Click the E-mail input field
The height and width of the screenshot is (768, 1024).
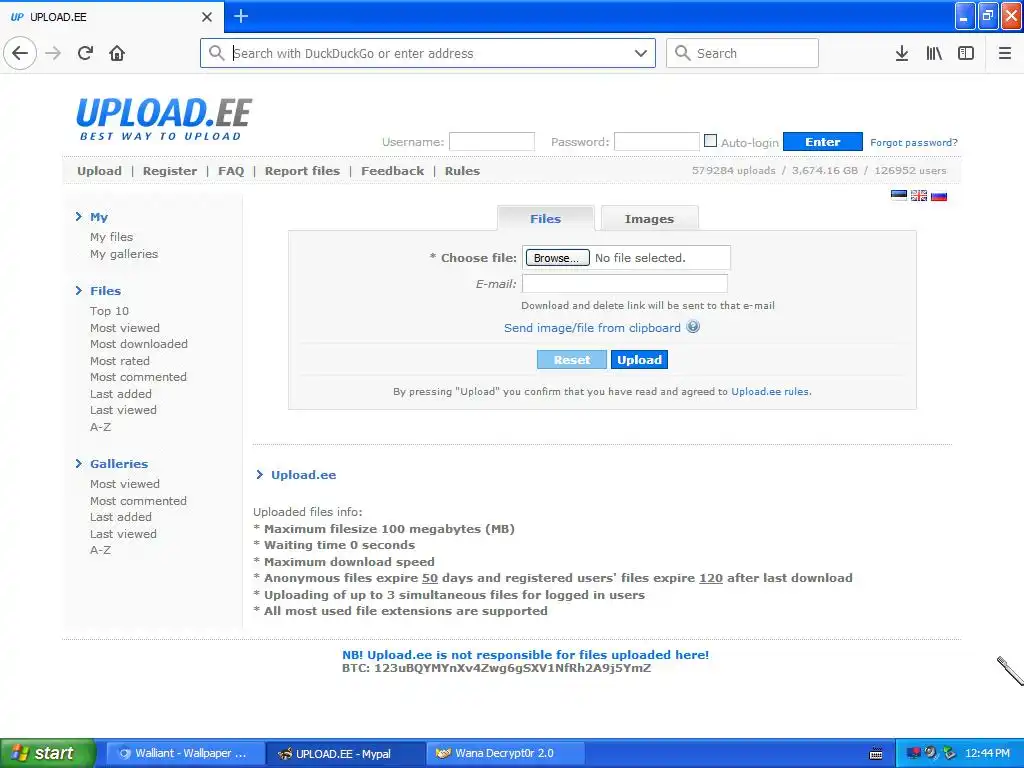coord(625,283)
